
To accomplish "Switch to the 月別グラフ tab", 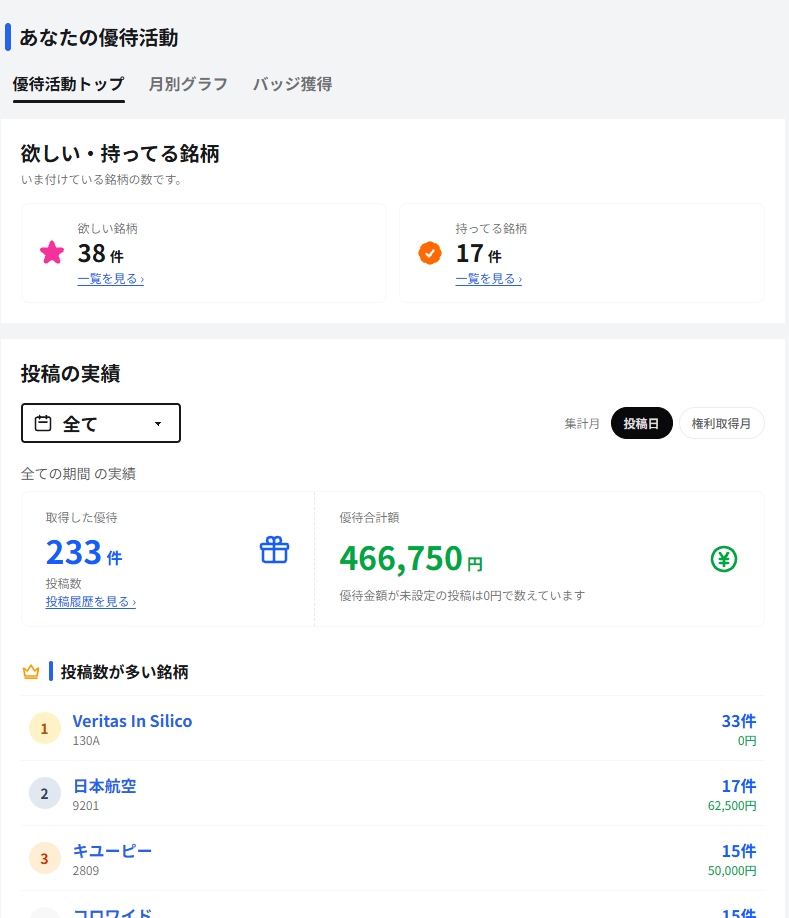I will click(188, 84).
